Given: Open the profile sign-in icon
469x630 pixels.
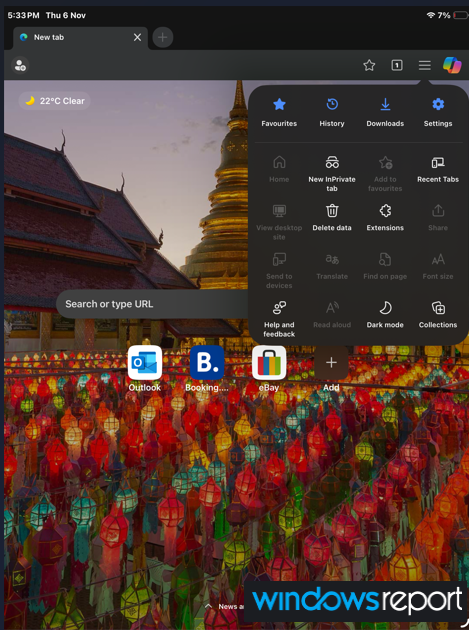Looking at the screenshot, I should coord(20,65).
